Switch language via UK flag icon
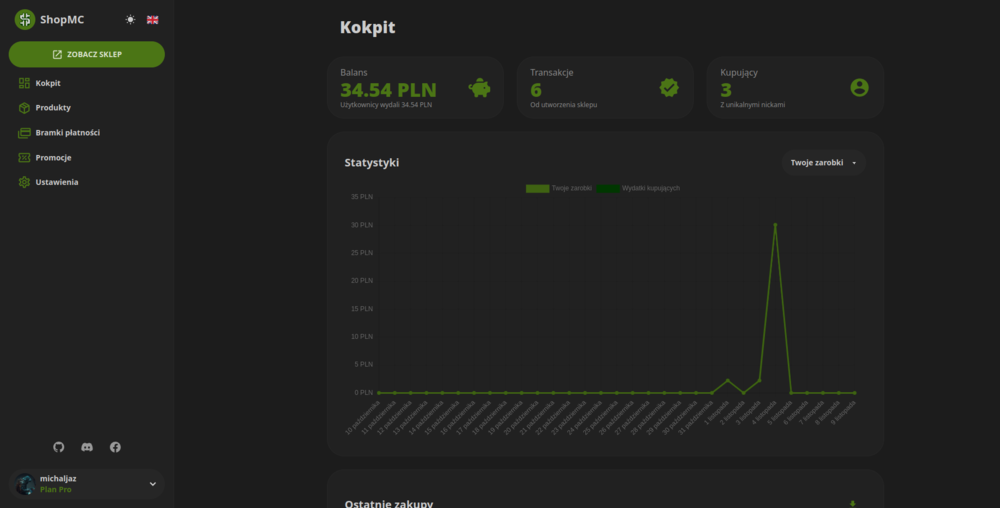 pyautogui.click(x=152, y=20)
